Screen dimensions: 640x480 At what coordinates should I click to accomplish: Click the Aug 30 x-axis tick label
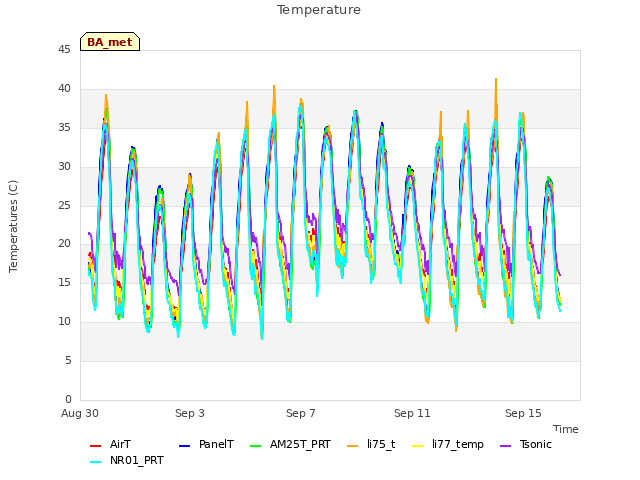click(x=80, y=413)
